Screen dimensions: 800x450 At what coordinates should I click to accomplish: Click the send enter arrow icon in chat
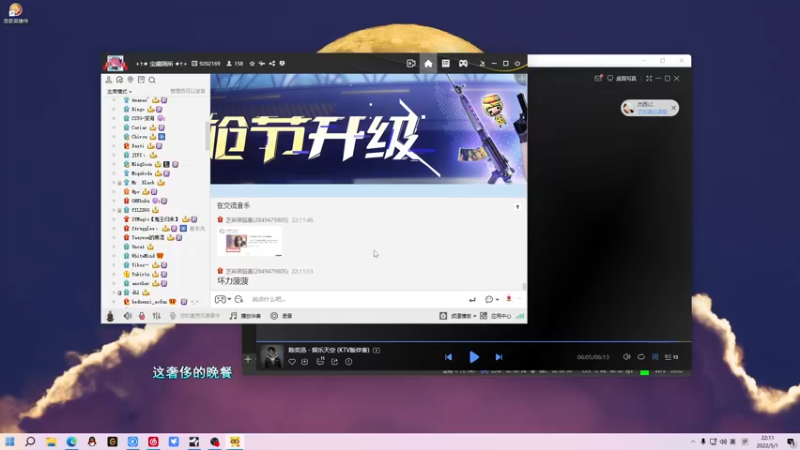click(472, 299)
